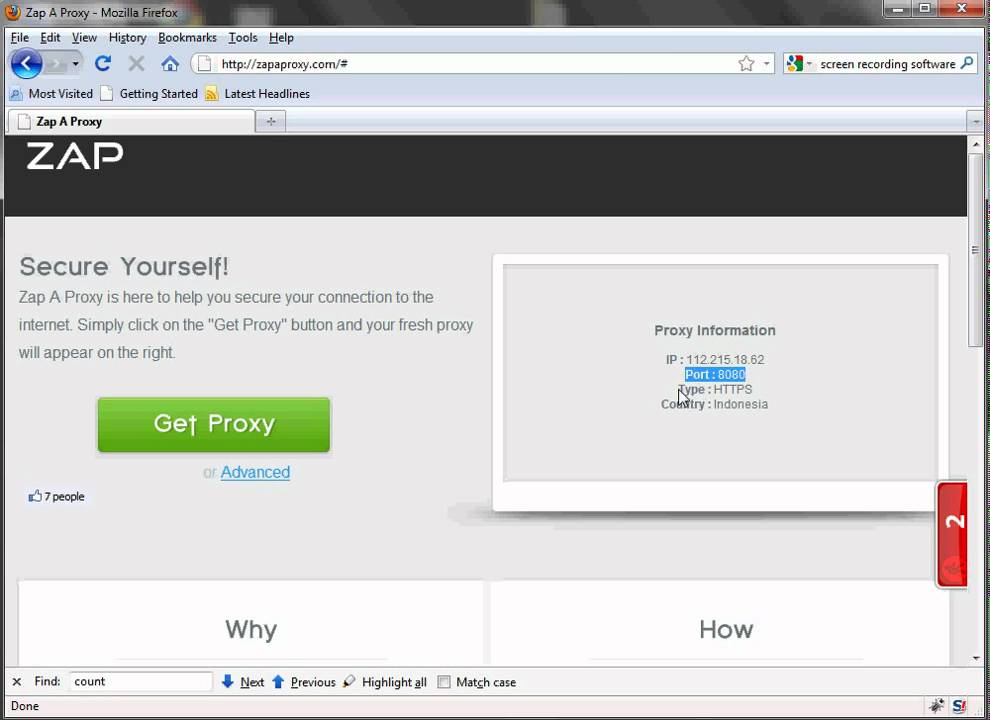Click the S status bar add-on icon
The width and height of the screenshot is (990, 720).
[960, 705]
